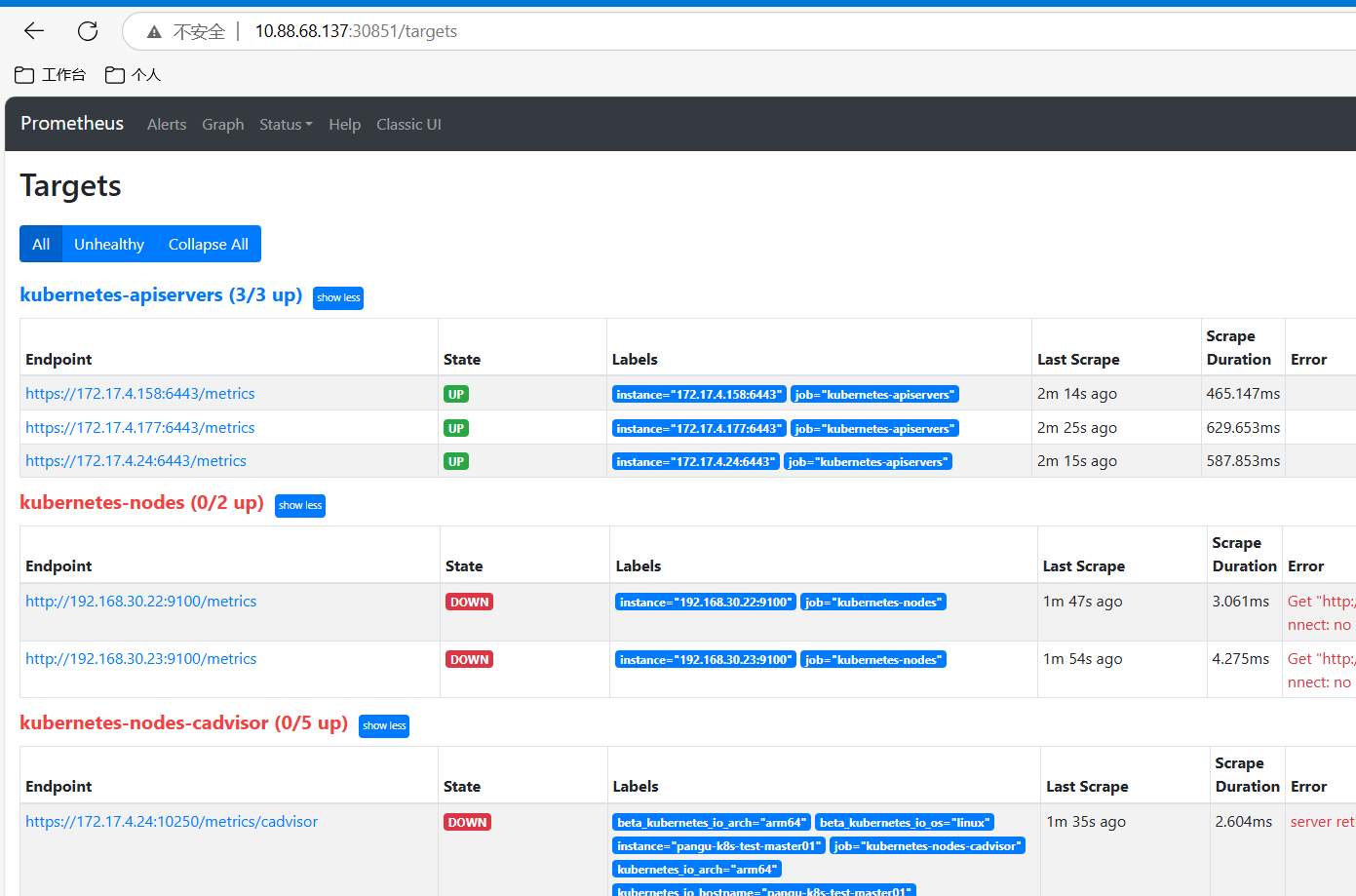
Task: Click the Targets page heading
Action: pos(70,185)
